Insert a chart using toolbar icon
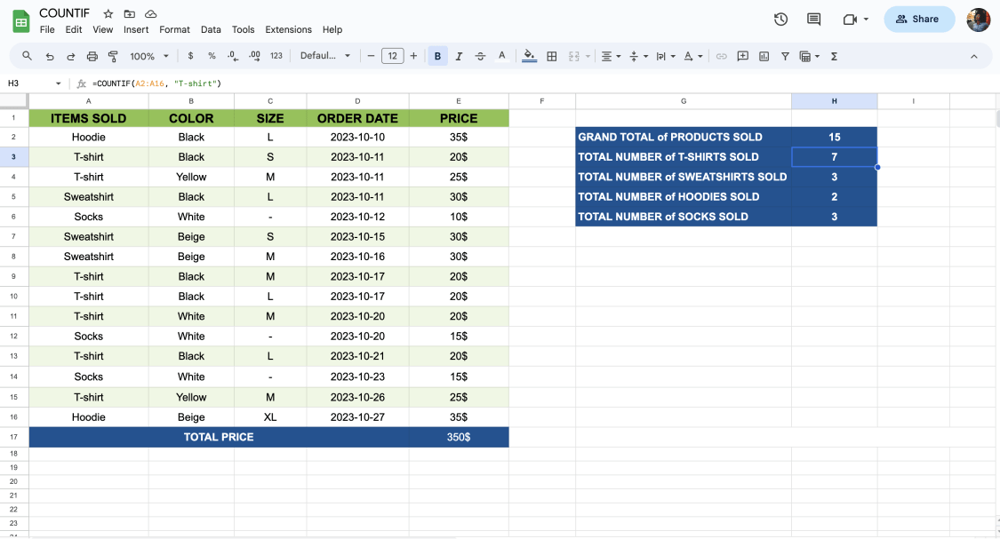Viewport: 1000px width, 539px height. [764, 57]
